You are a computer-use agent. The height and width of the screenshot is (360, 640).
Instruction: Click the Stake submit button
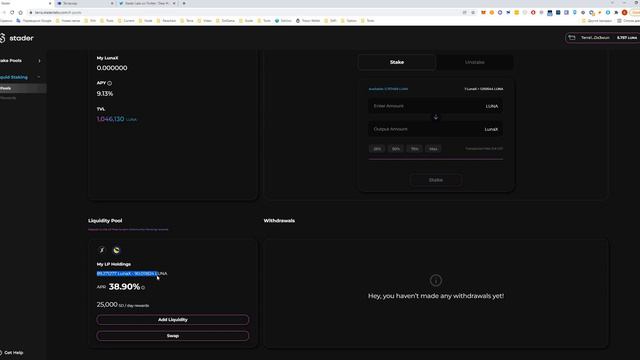coord(436,180)
